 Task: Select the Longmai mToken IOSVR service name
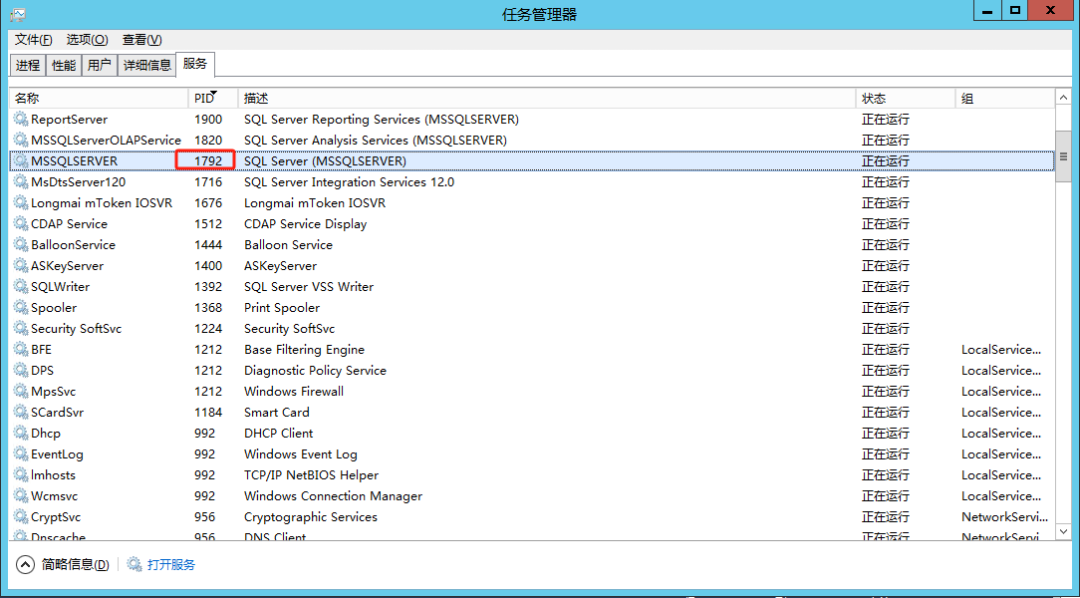coord(102,203)
